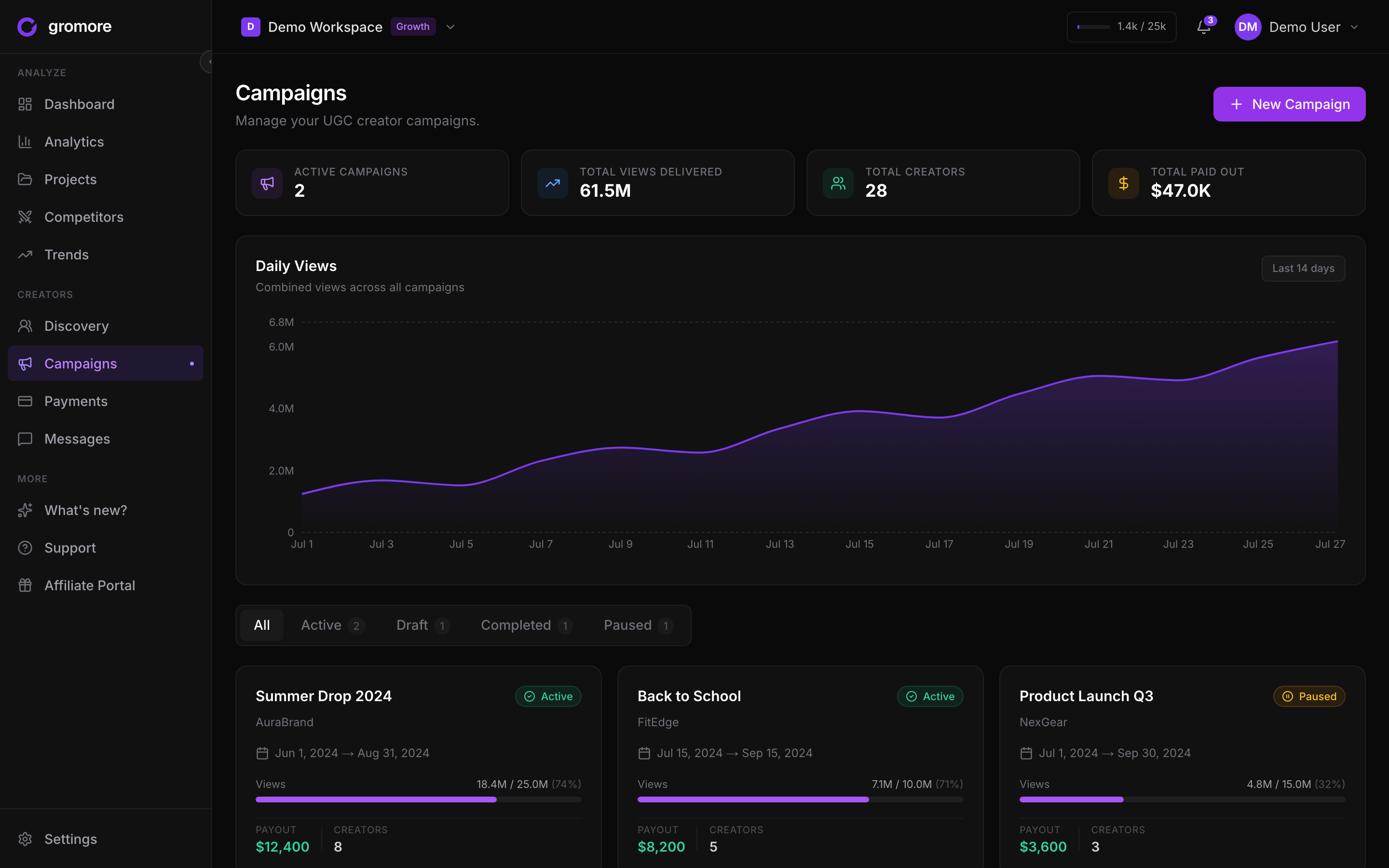This screenshot has height=868, width=1389.
Task: Click the Total Views Delivered trend icon
Action: coord(553,183)
